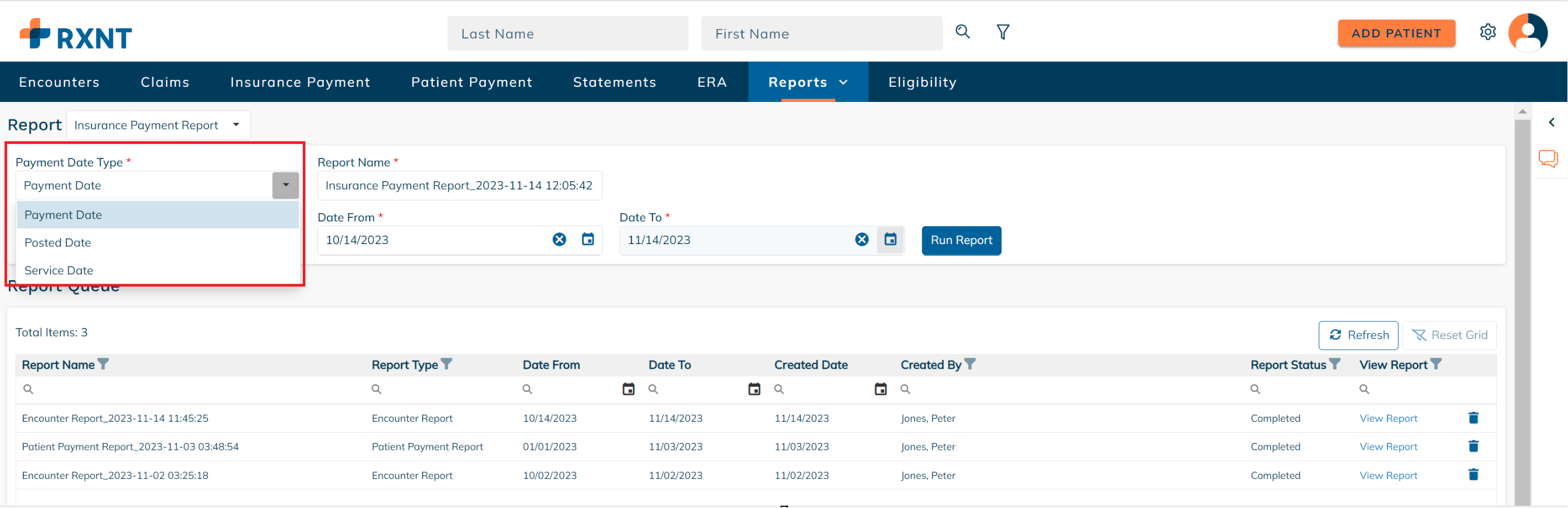Viewport: 1568px width, 508px height.
Task: Delete the Patient Payment Report row
Action: (x=1473, y=446)
